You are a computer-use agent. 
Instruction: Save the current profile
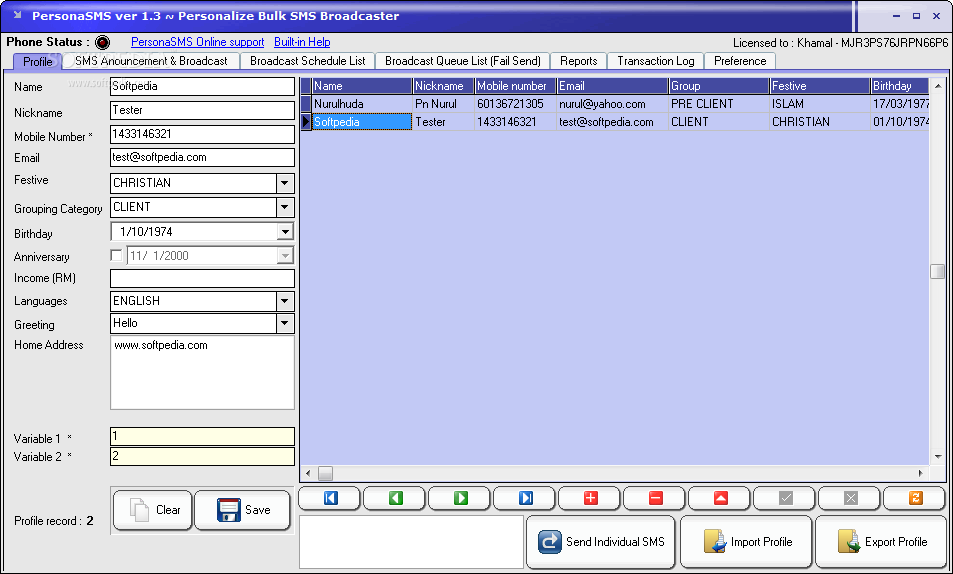point(243,510)
